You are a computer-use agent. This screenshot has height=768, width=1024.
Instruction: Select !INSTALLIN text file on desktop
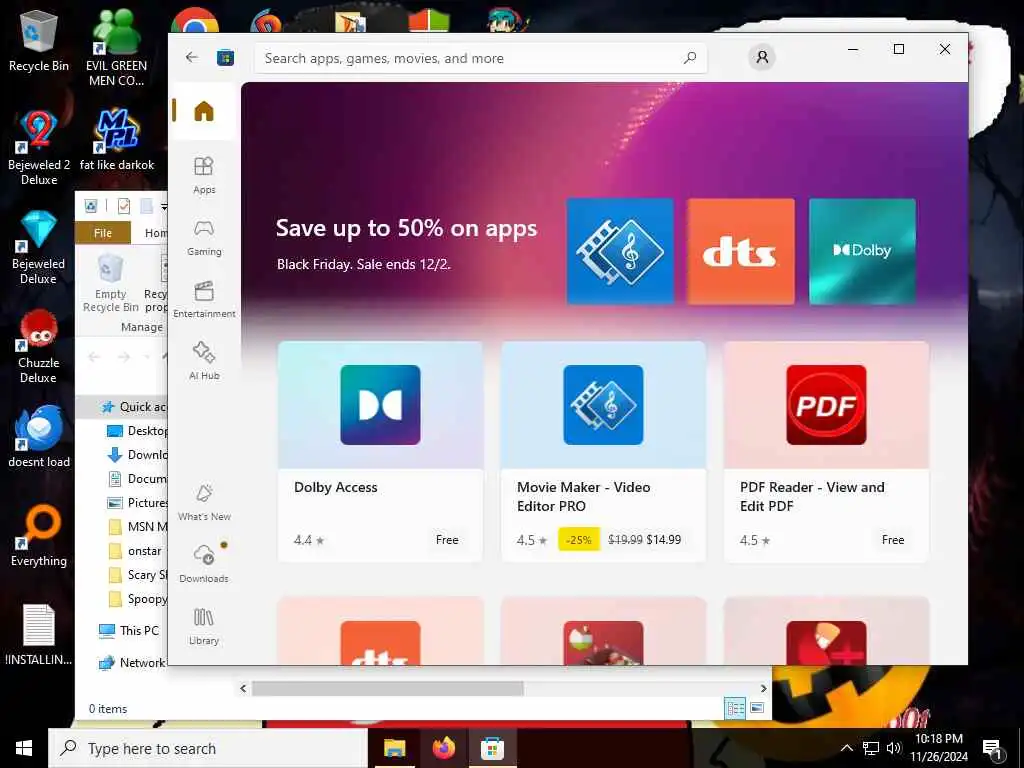(x=39, y=635)
